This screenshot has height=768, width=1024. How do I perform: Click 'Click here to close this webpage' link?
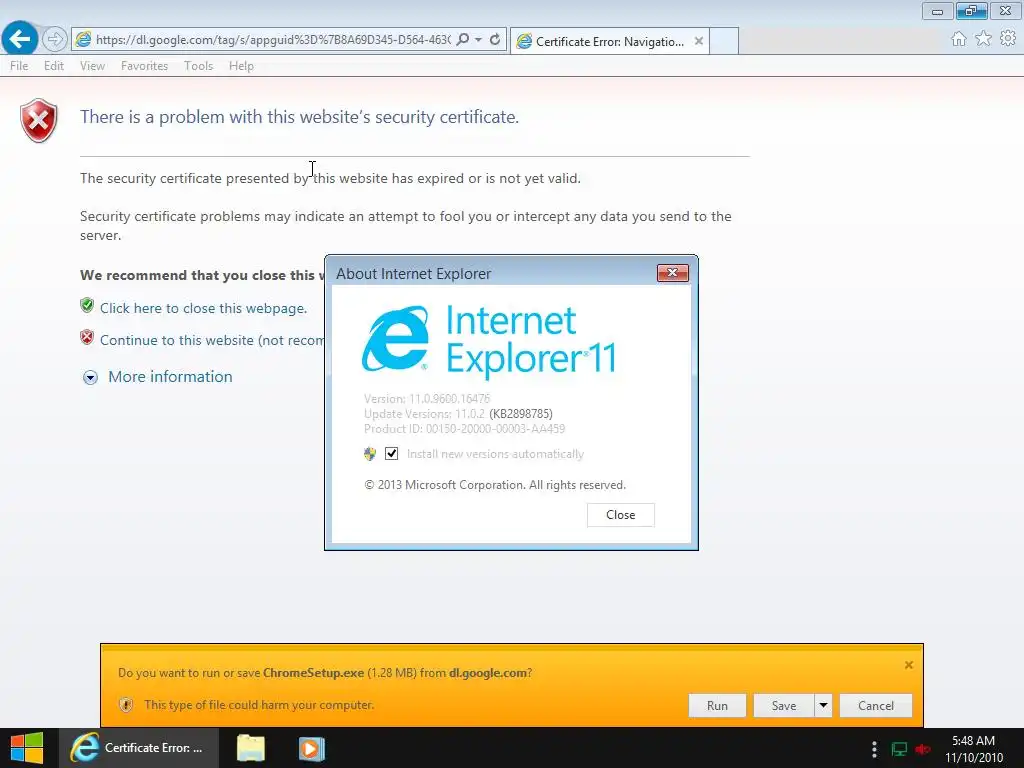[203, 308]
